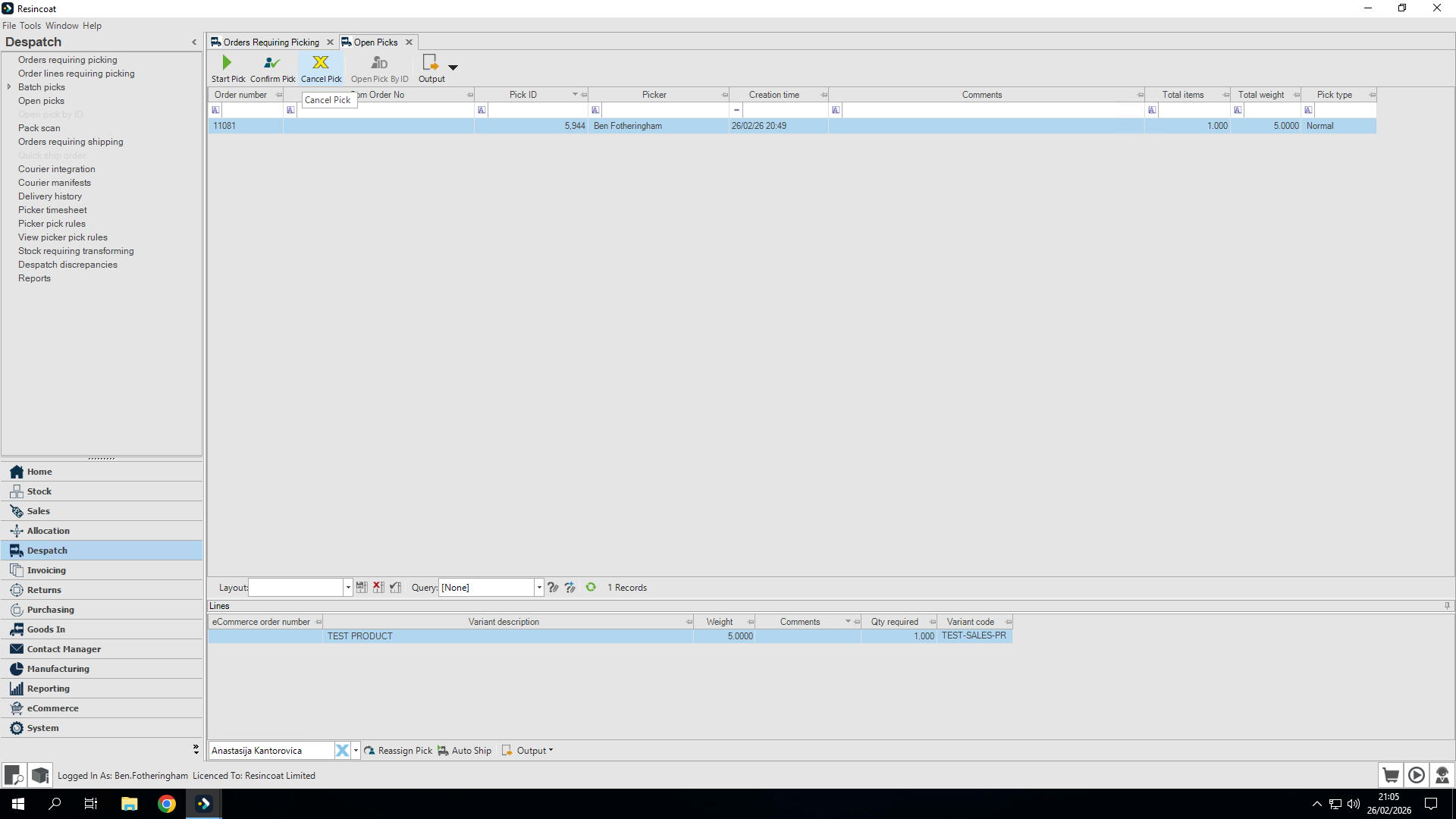Open Pack scan from Despatch list

39,128
